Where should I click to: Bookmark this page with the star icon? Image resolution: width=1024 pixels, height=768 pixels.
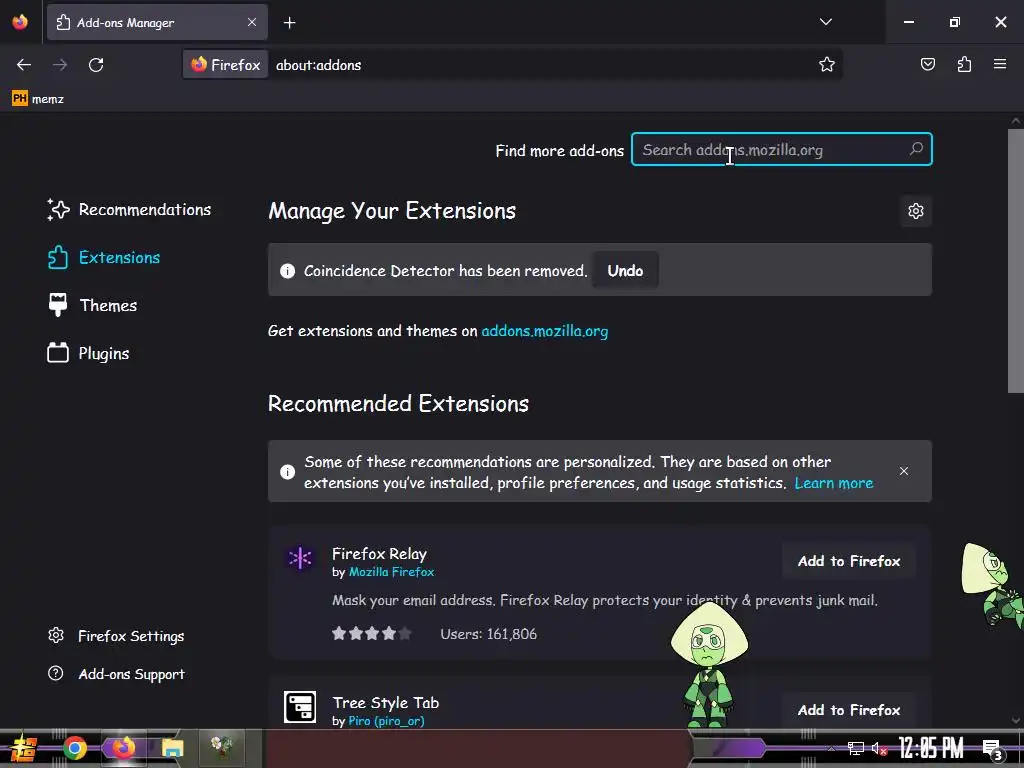[x=827, y=65]
